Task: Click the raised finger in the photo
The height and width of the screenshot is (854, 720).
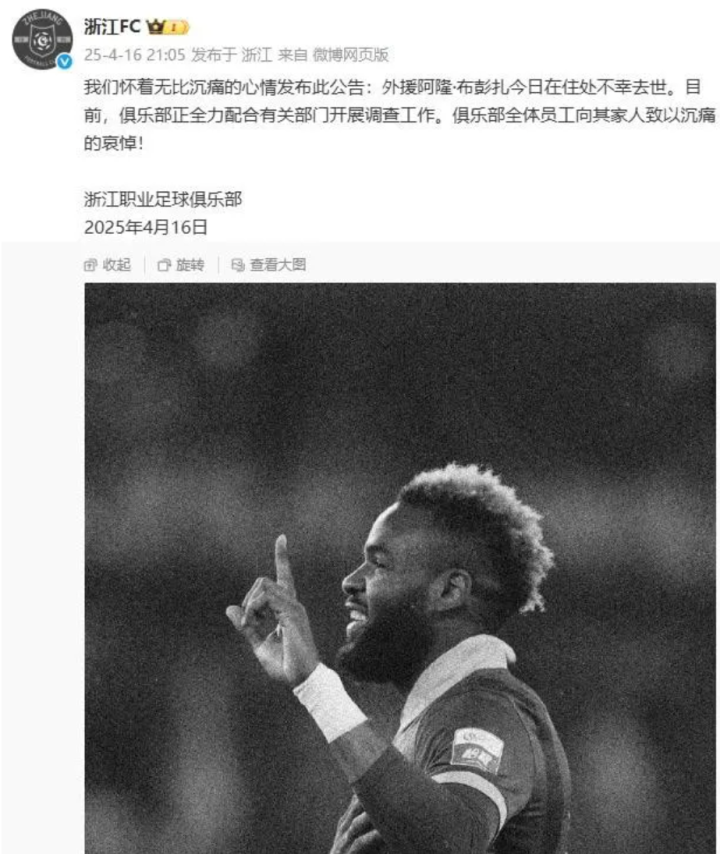Action: (x=283, y=561)
